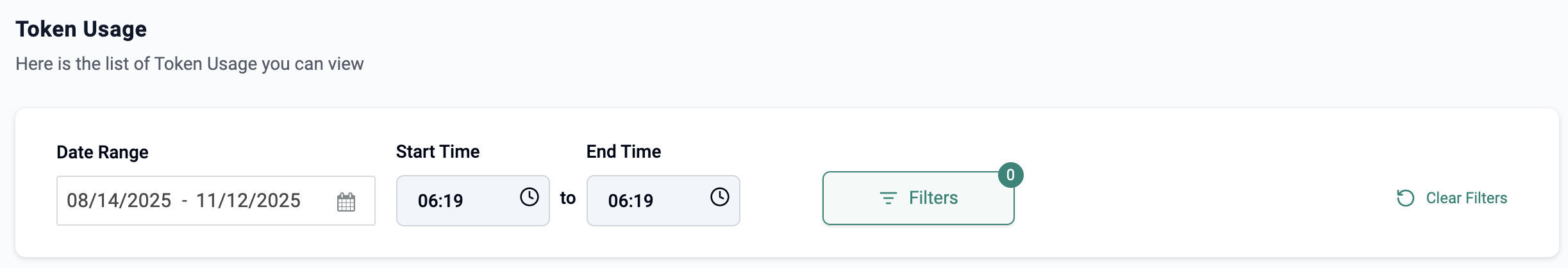The width and height of the screenshot is (1568, 268).
Task: Click the Clear Filters link
Action: 1466,198
